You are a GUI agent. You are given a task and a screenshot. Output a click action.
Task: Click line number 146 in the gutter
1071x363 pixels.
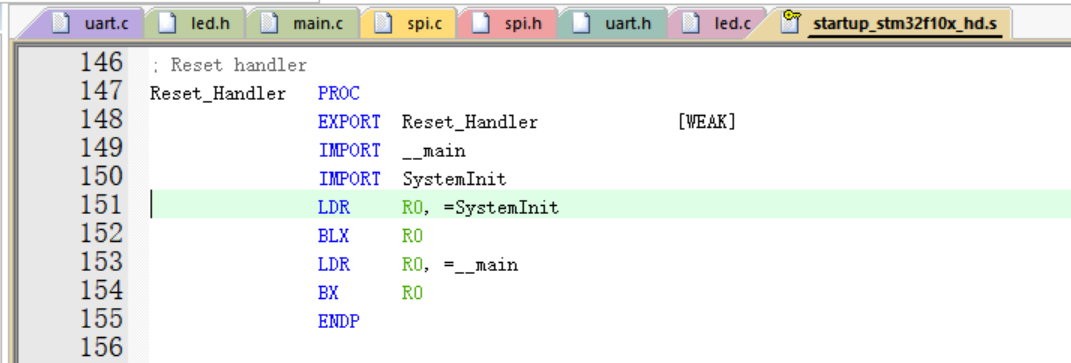click(101, 63)
